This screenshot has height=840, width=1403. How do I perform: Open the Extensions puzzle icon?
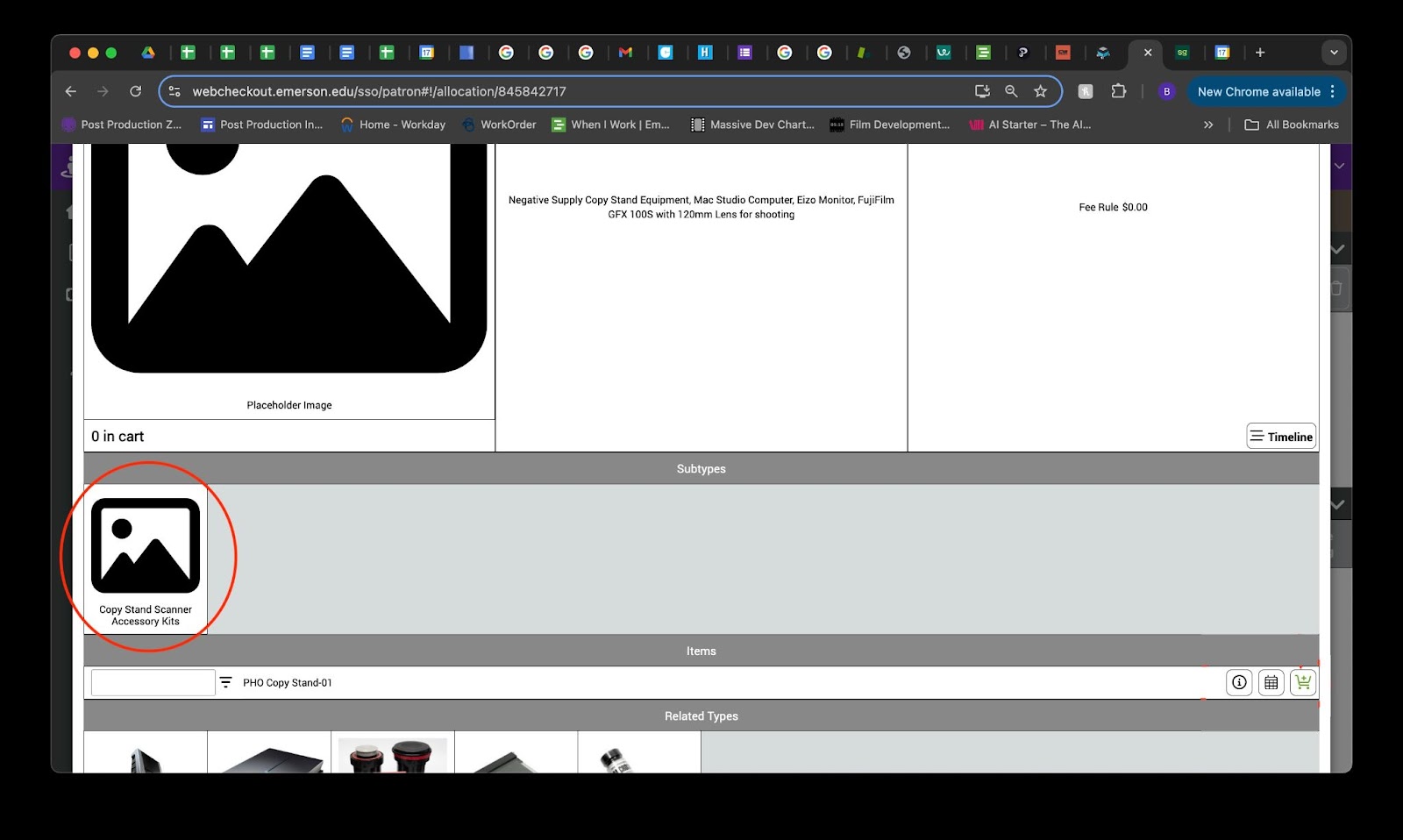(1118, 91)
